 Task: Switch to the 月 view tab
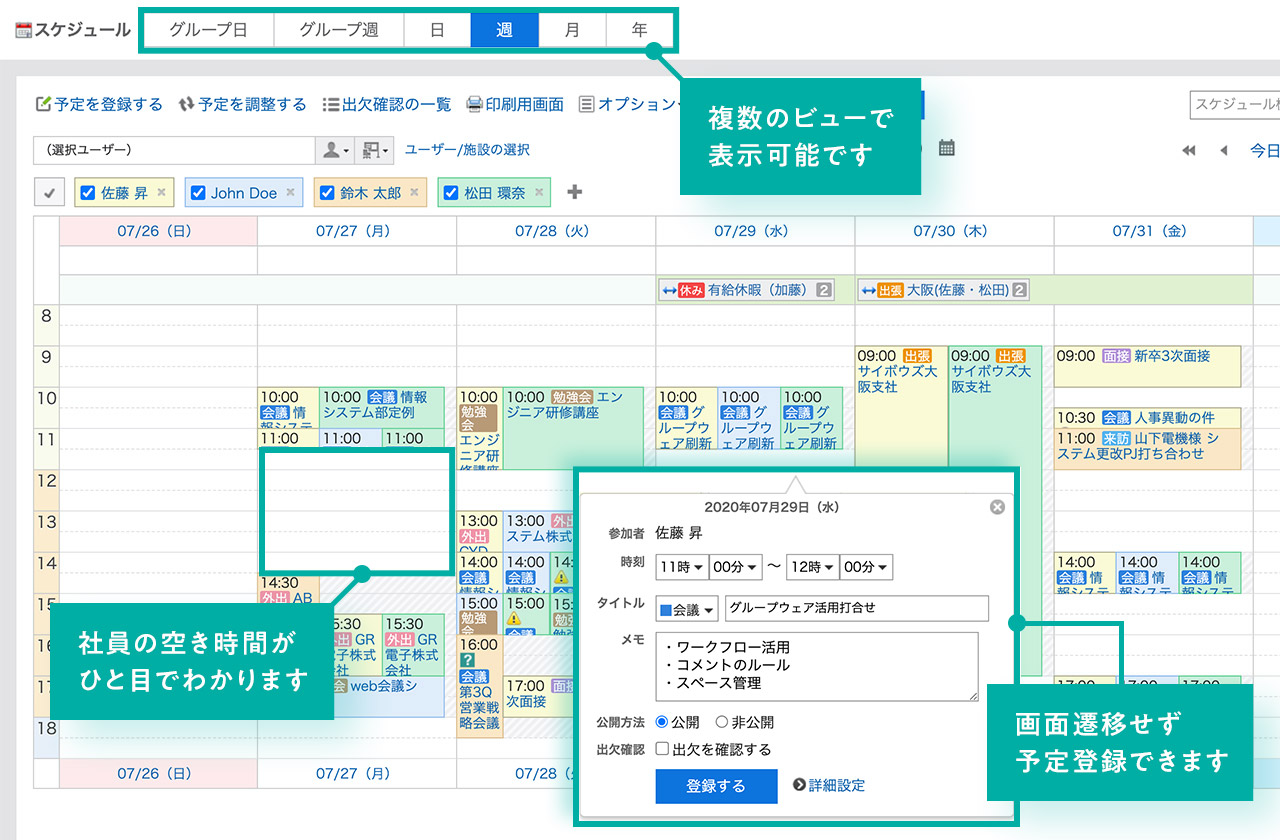point(571,29)
